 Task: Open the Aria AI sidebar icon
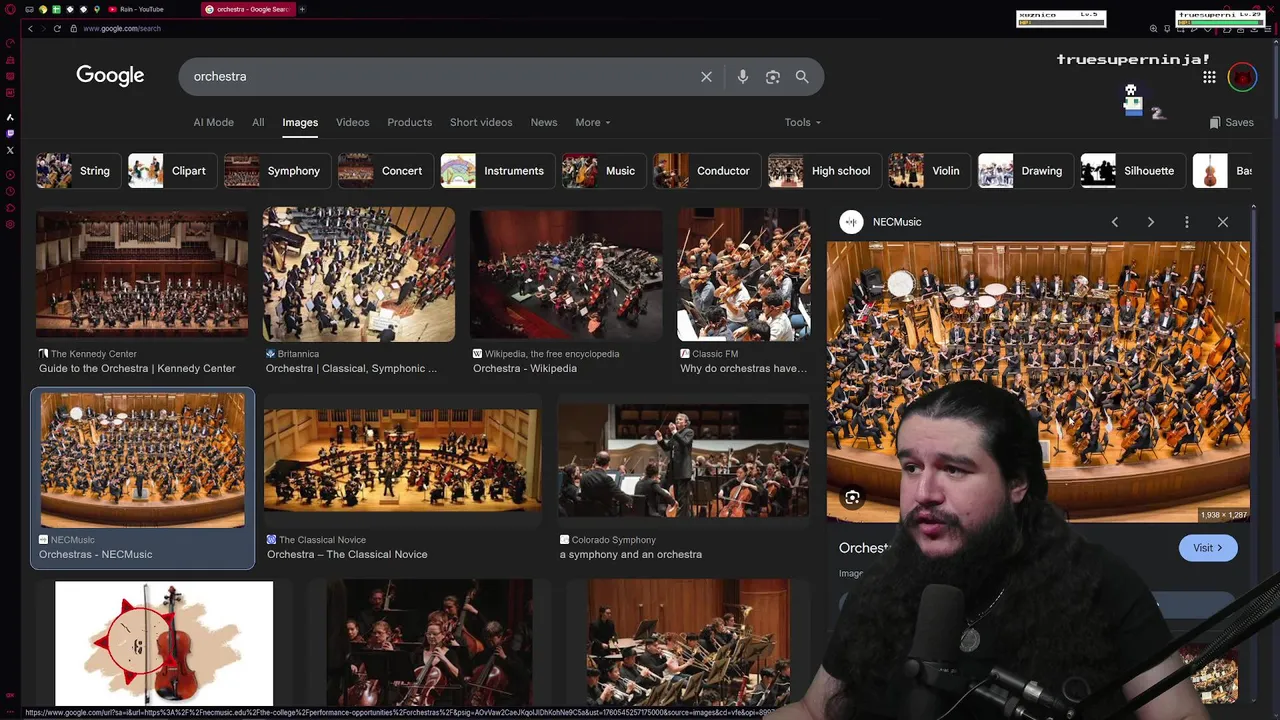coord(10,117)
